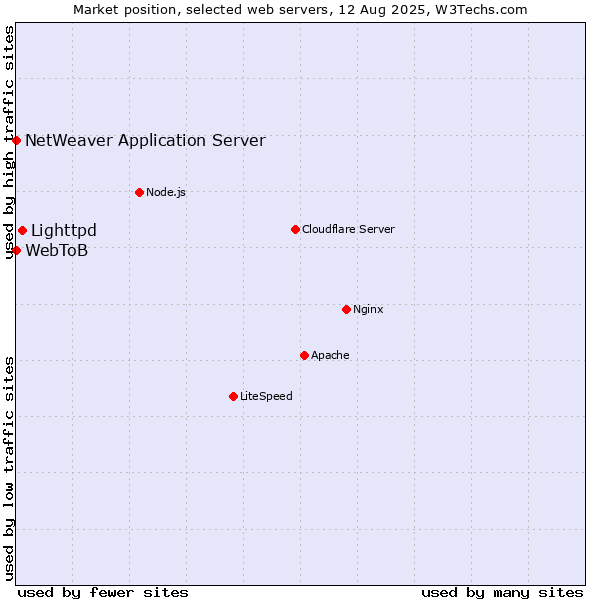Click the red LiteSpeed data point
The image size is (600, 600).
(233, 396)
